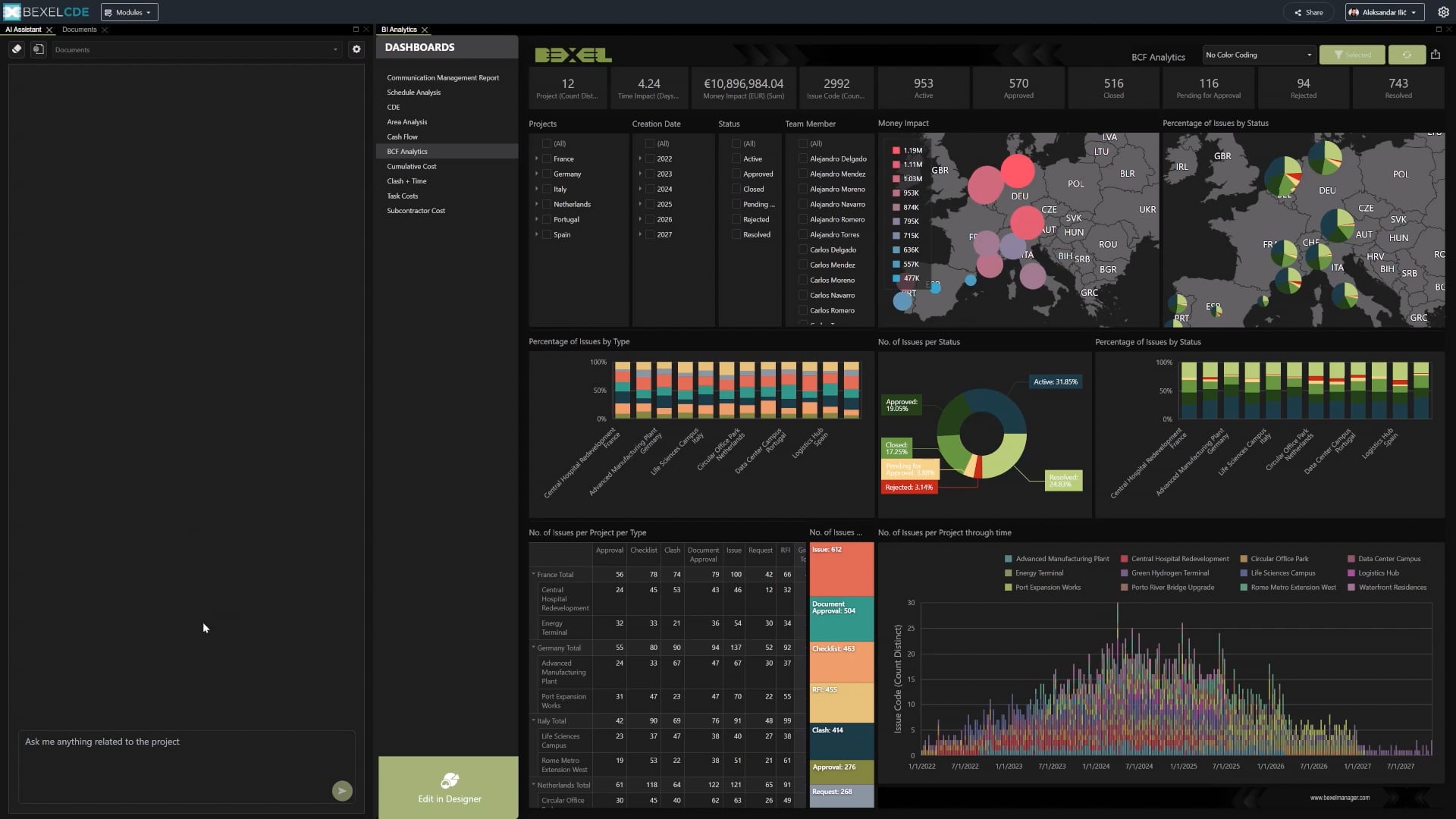The image size is (1456, 819).
Task: Open the No Color Coding dropdown
Action: (x=1259, y=55)
